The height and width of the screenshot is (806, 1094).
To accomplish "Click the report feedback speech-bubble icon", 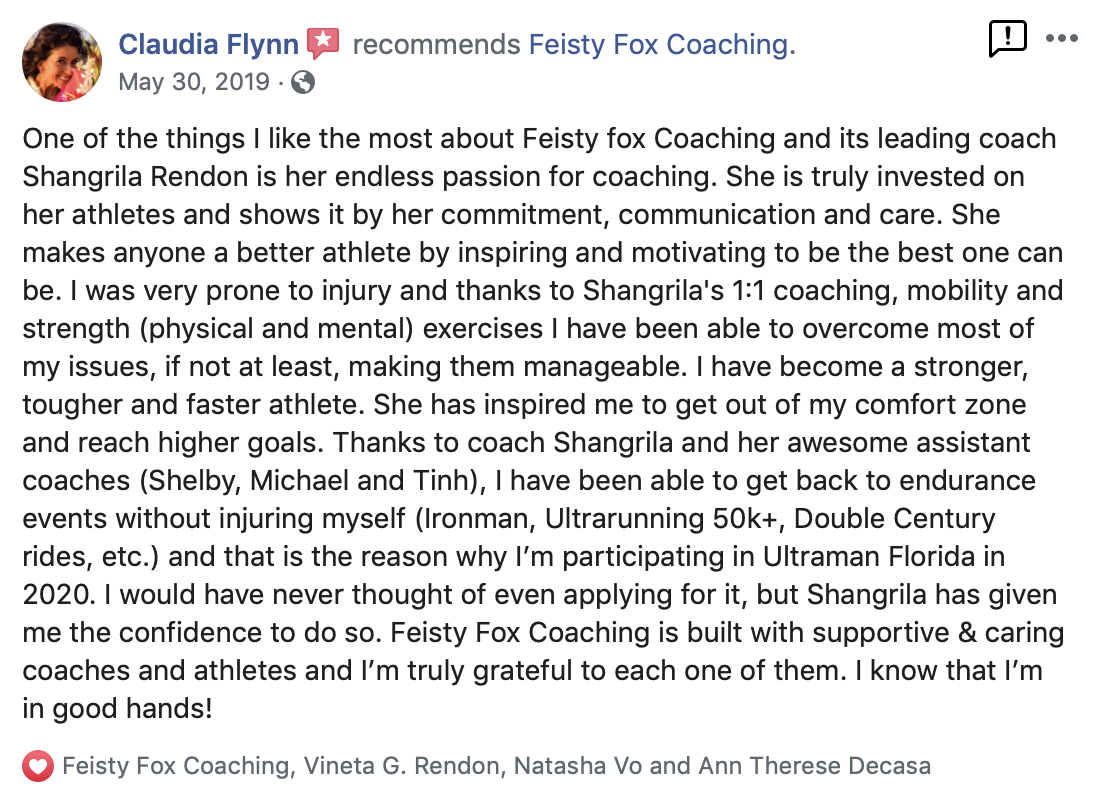I will point(1007,38).
